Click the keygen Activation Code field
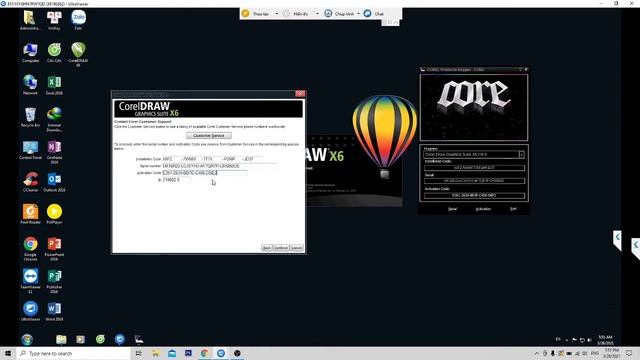Image resolution: width=640 pixels, height=360 pixels. pyautogui.click(x=474, y=195)
